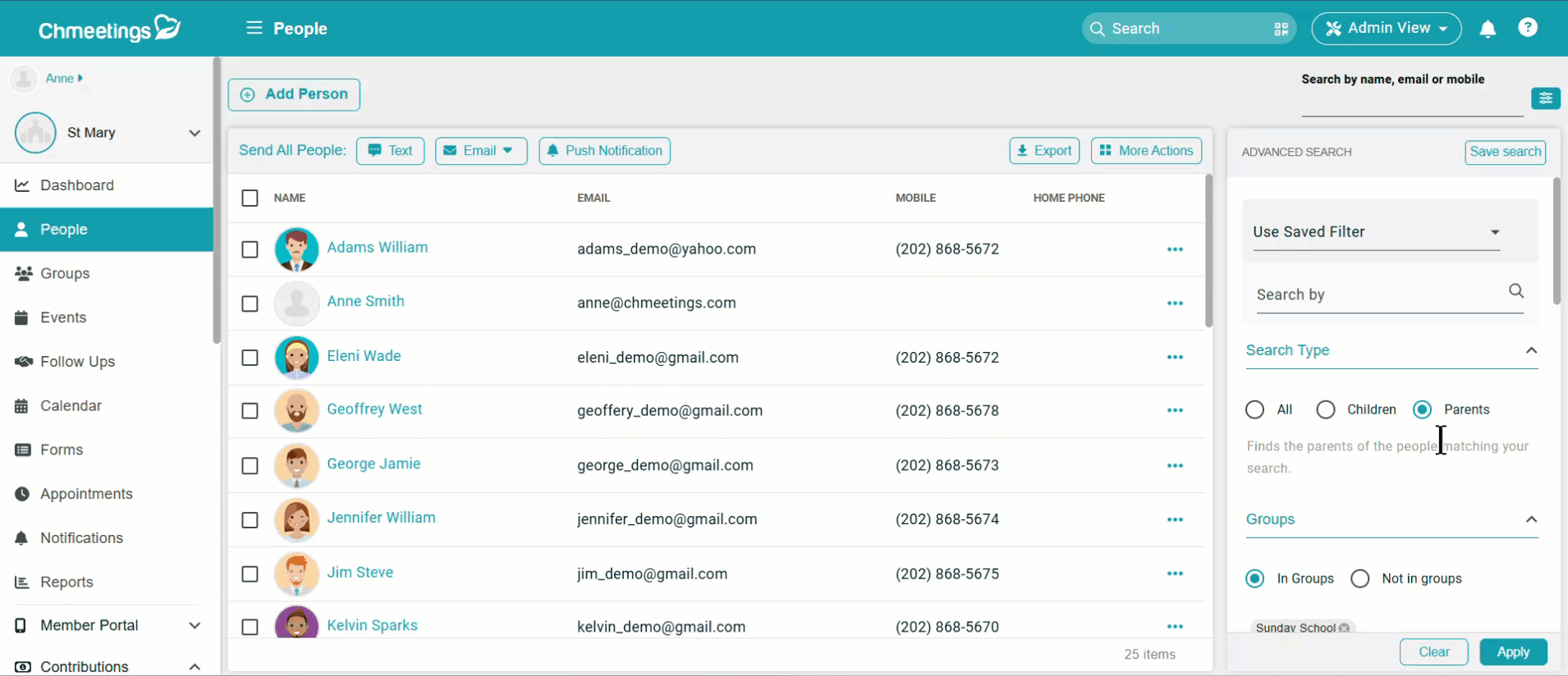Select the In Groups radio option
The image size is (1568, 676).
(x=1254, y=578)
